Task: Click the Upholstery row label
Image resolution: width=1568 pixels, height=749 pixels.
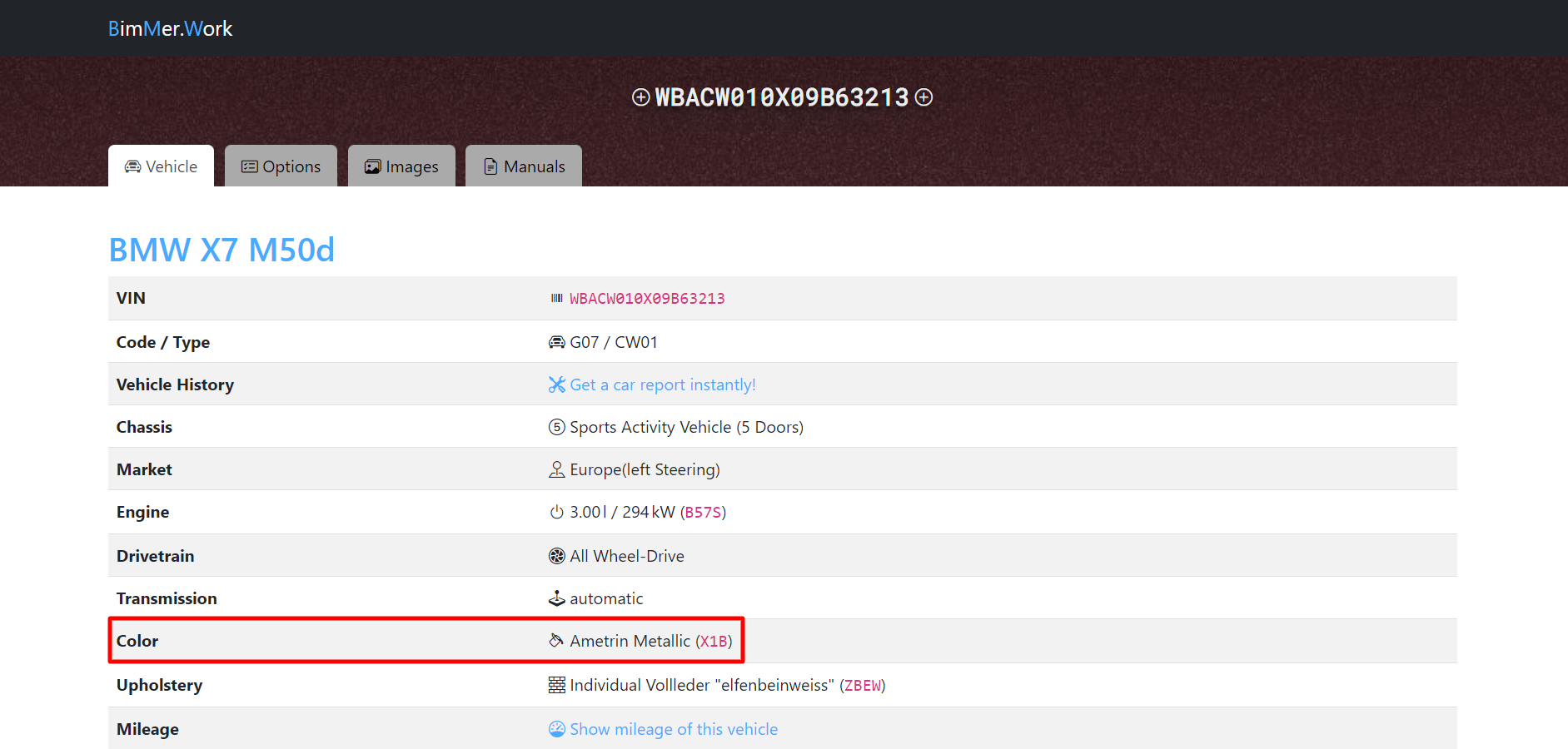Action: tap(159, 685)
